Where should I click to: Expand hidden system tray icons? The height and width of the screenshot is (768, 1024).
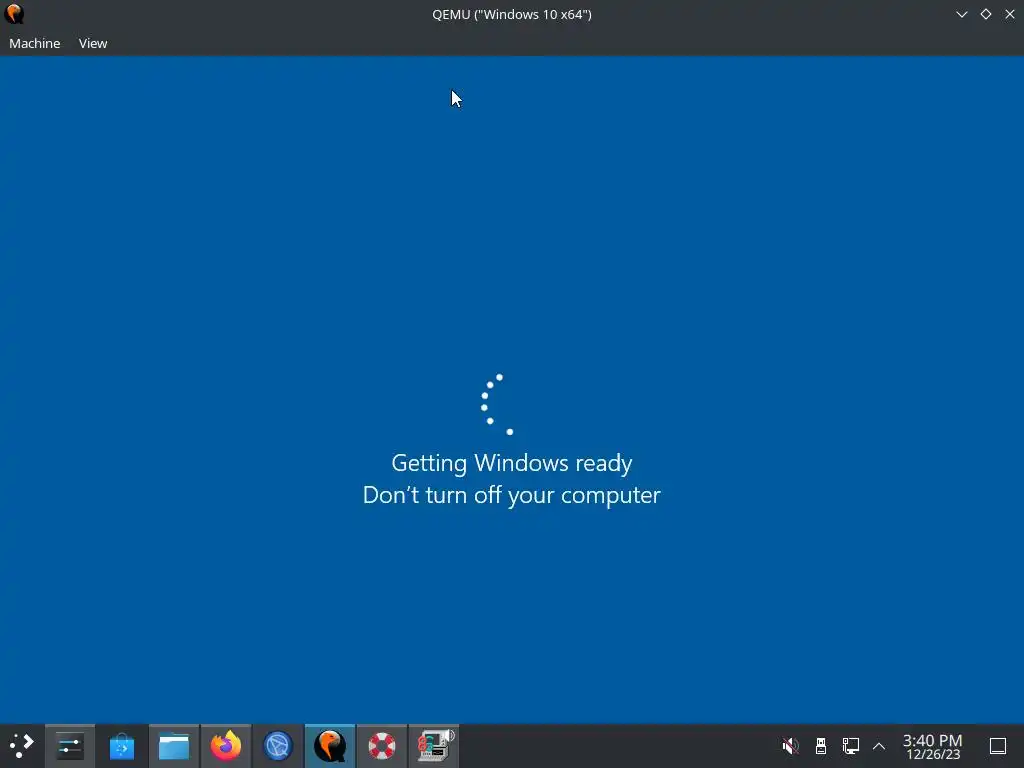tap(879, 746)
